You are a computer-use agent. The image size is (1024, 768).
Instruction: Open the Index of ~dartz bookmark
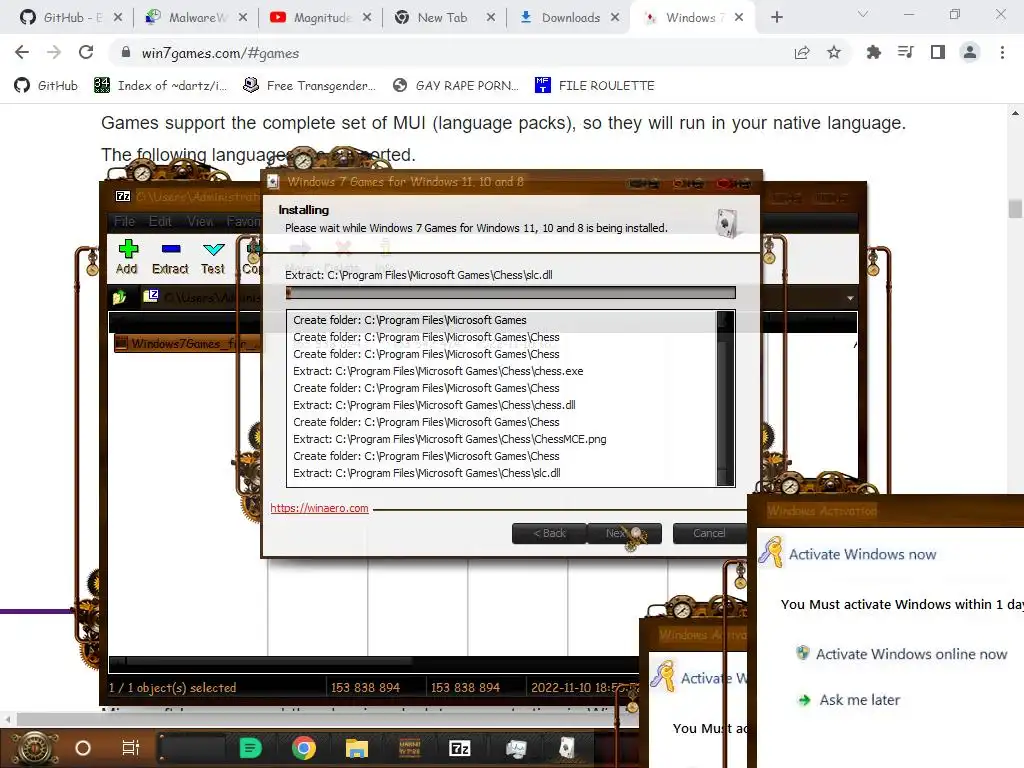click(x=161, y=86)
